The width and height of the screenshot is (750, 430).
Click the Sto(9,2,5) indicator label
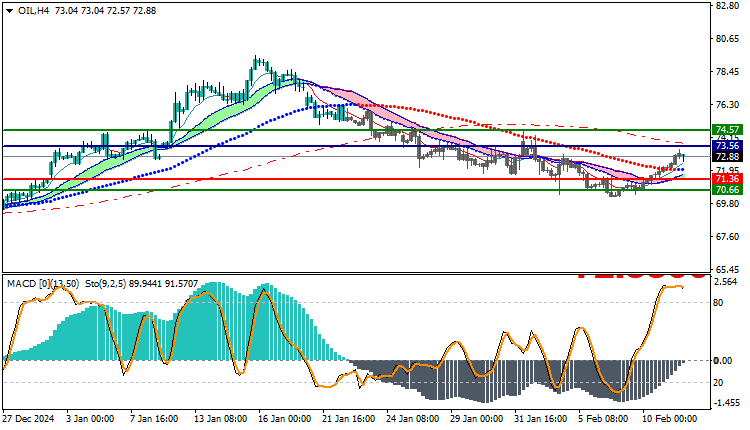pos(106,284)
